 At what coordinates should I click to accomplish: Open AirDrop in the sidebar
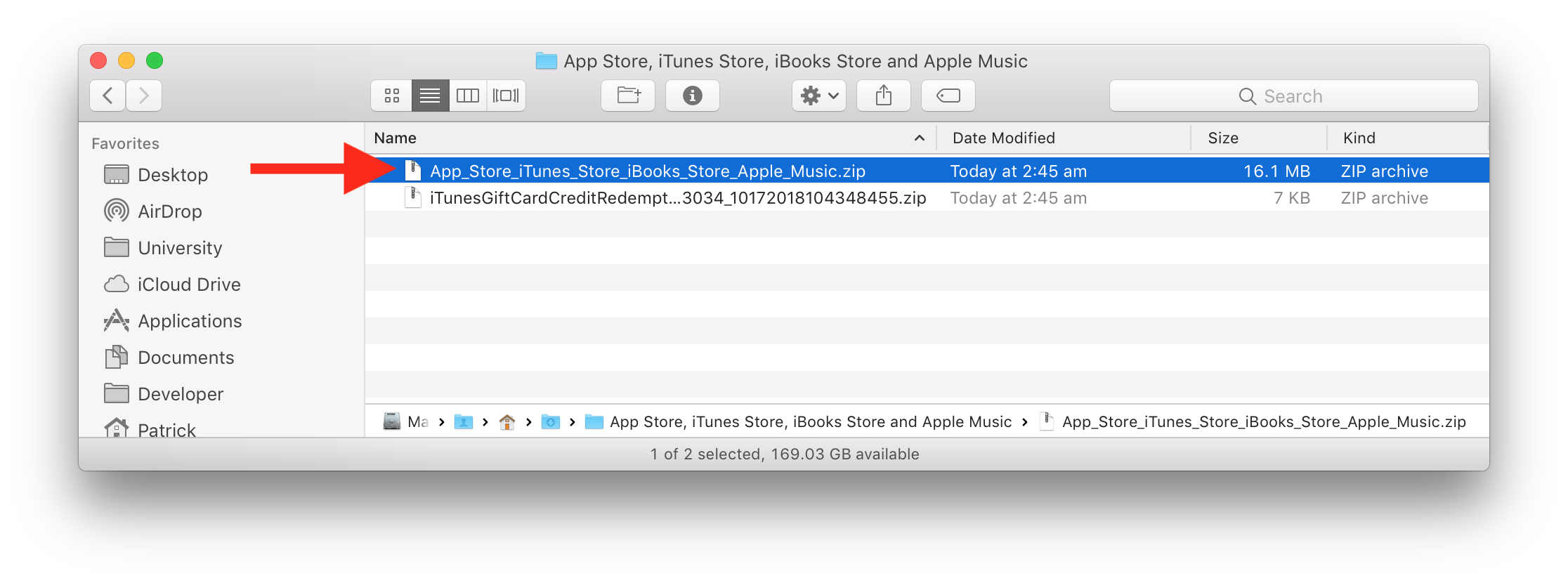tap(170, 211)
